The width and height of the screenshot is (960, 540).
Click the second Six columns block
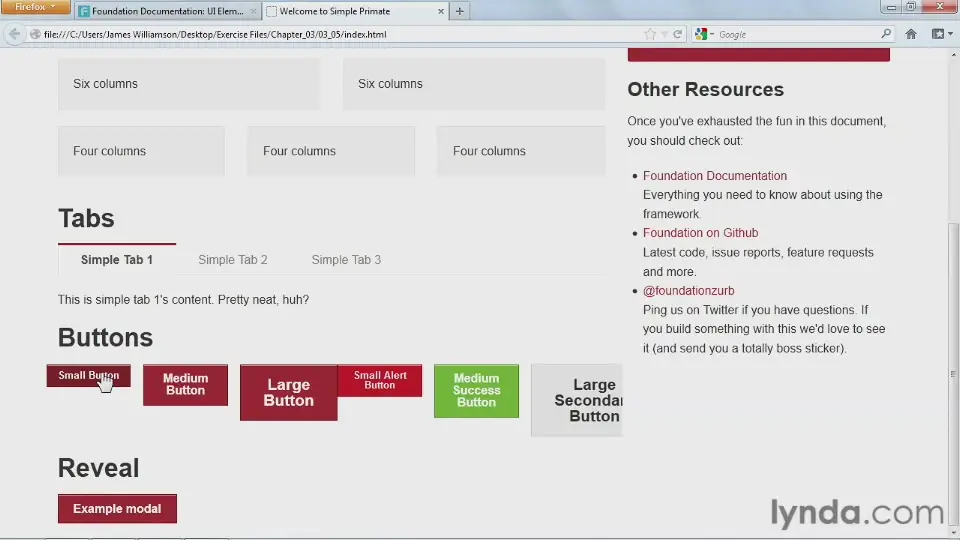[x=474, y=84]
